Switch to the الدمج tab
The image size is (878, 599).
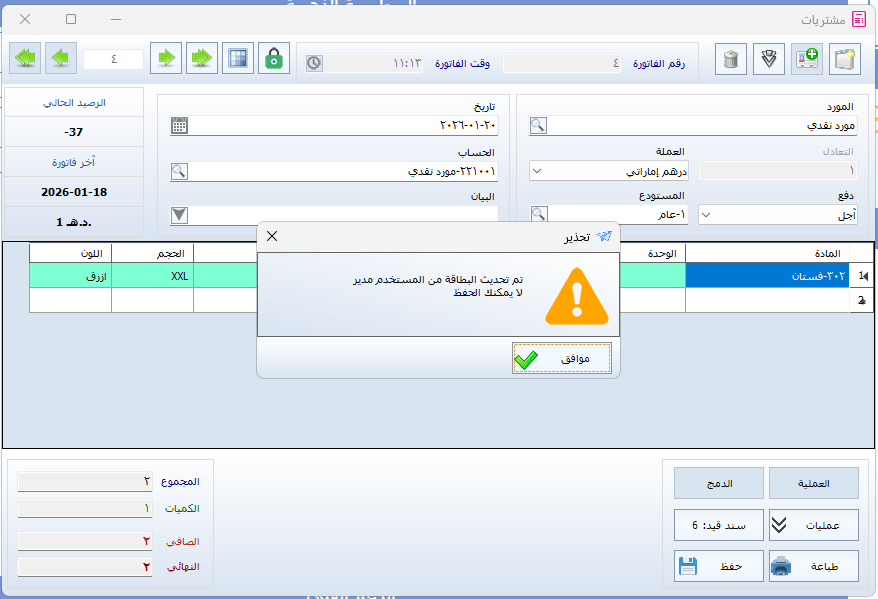click(719, 483)
